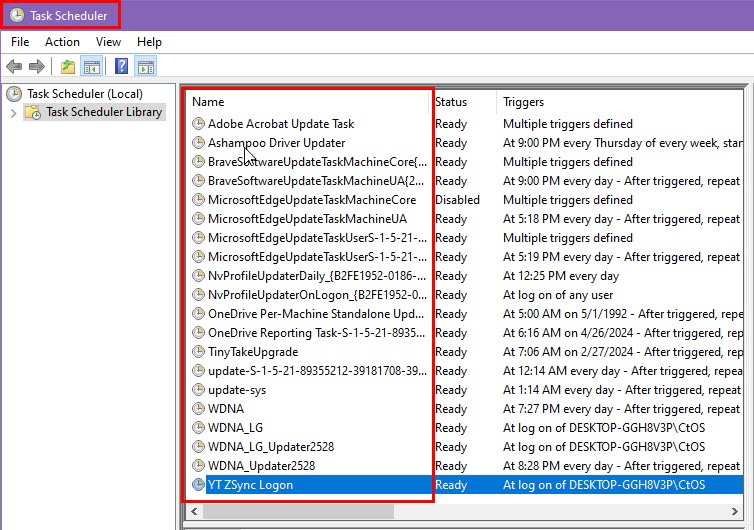754x530 pixels.
Task: Select the OneDrive Per-Machine Standalone Update task
Action: click(x=316, y=314)
